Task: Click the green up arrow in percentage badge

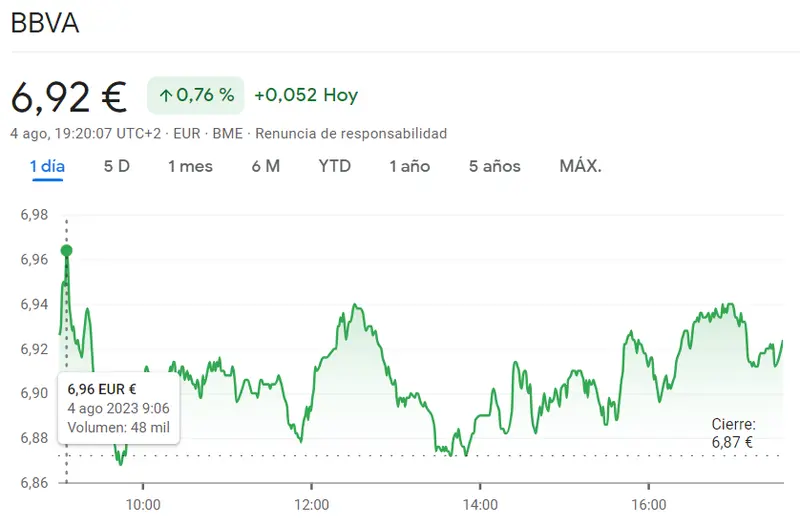Action: [x=165, y=95]
